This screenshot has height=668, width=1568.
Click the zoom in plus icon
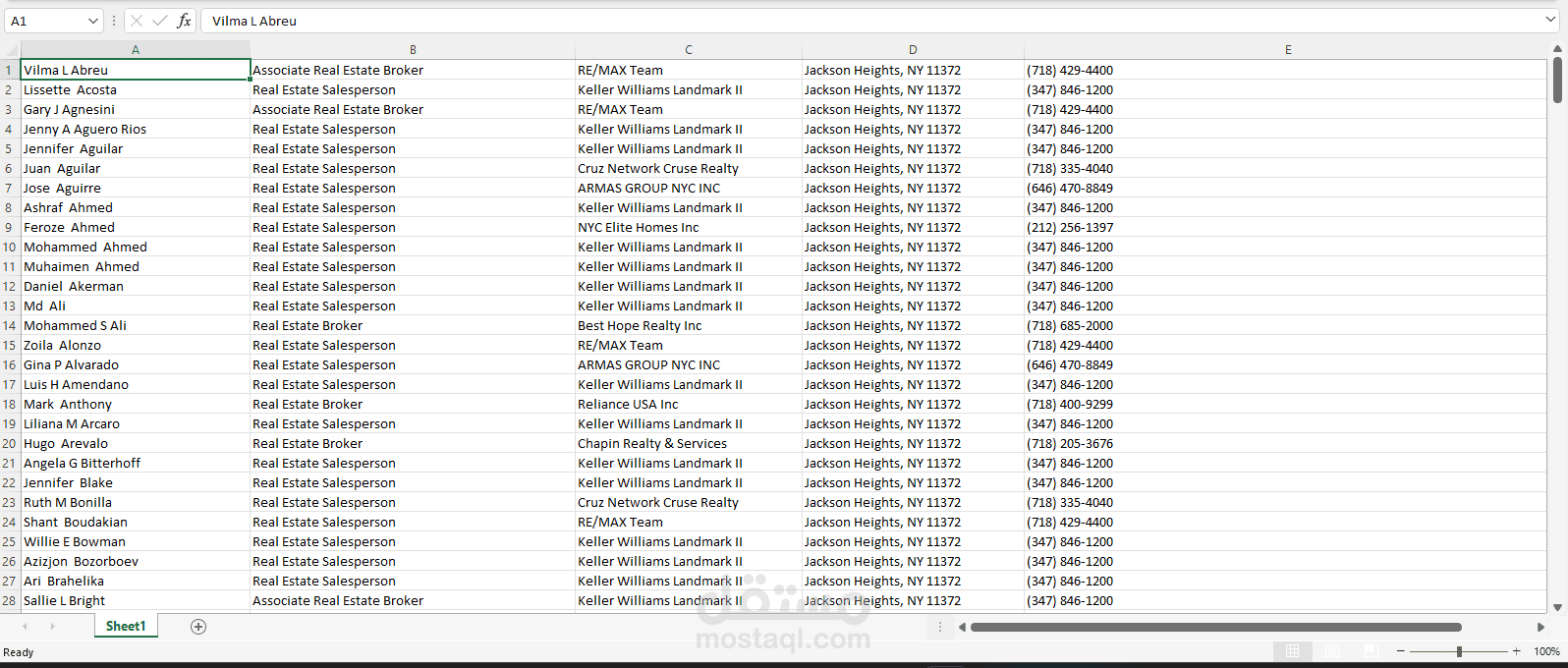(x=1517, y=651)
